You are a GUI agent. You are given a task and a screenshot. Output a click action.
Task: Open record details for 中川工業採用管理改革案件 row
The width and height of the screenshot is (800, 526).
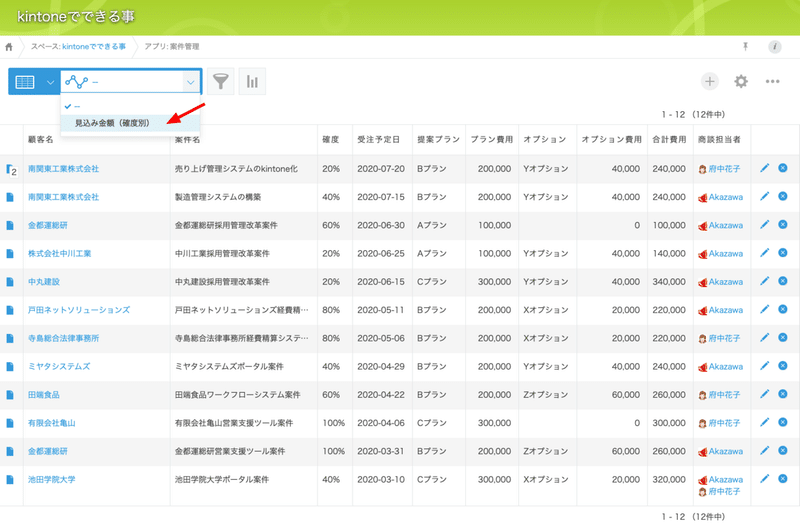pos(10,254)
